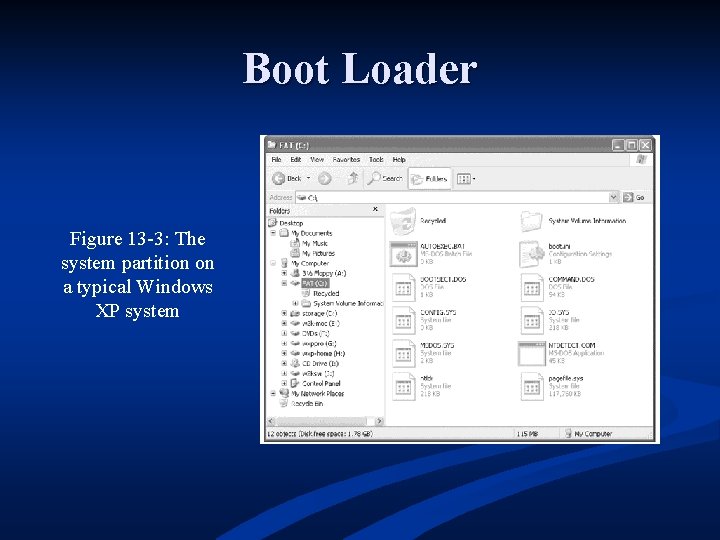Collapse the FAT (C:) tree node
This screenshot has width=720, height=540.
(284, 283)
